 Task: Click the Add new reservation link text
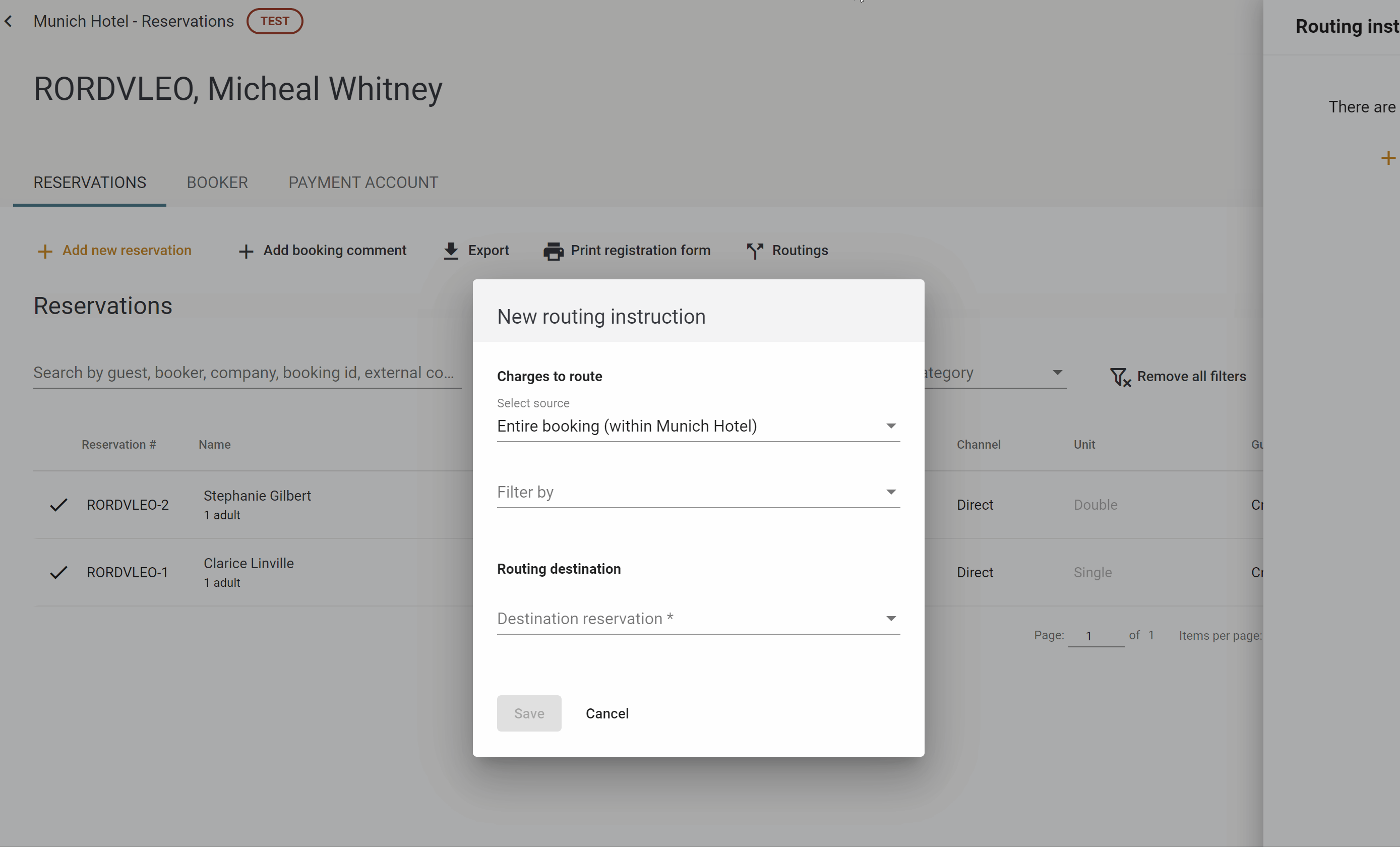pos(127,251)
